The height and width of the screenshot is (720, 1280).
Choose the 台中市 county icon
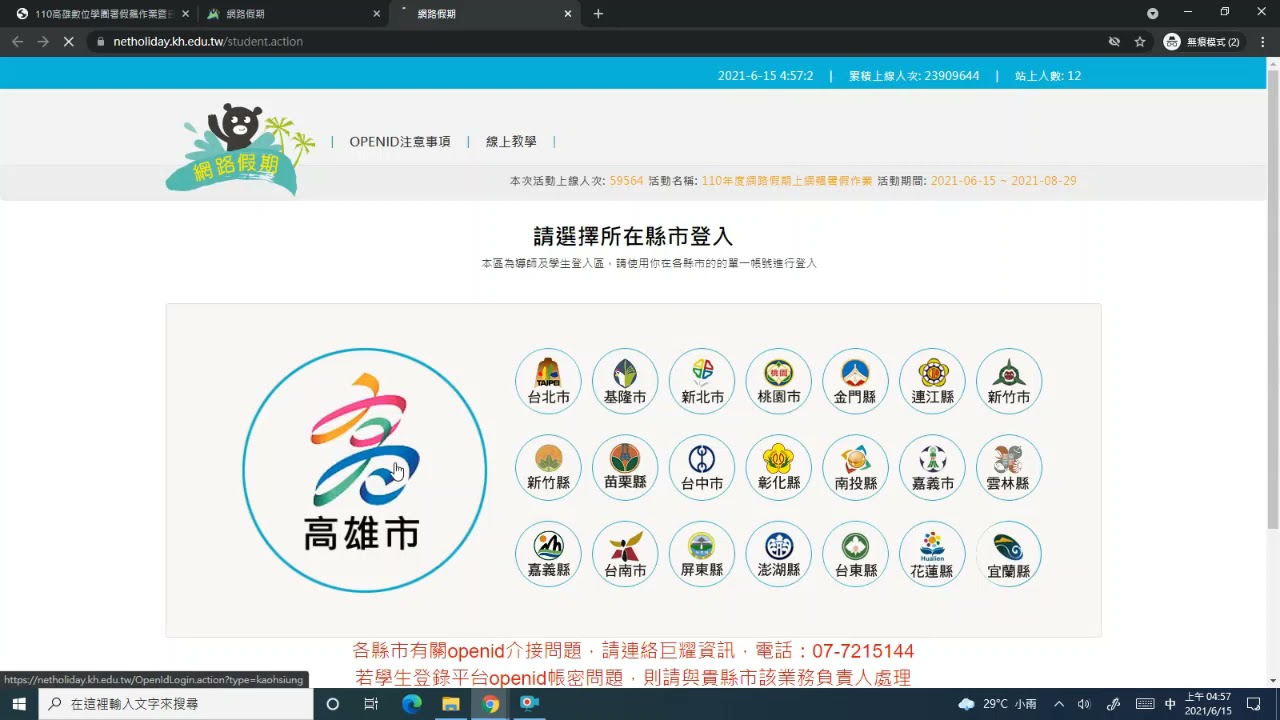click(702, 467)
